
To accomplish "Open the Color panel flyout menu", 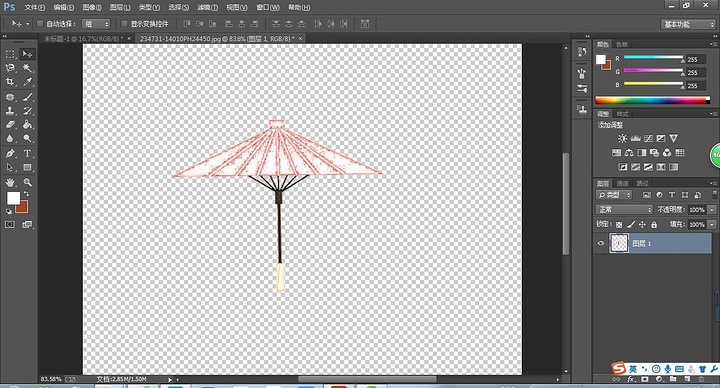I will coord(713,45).
